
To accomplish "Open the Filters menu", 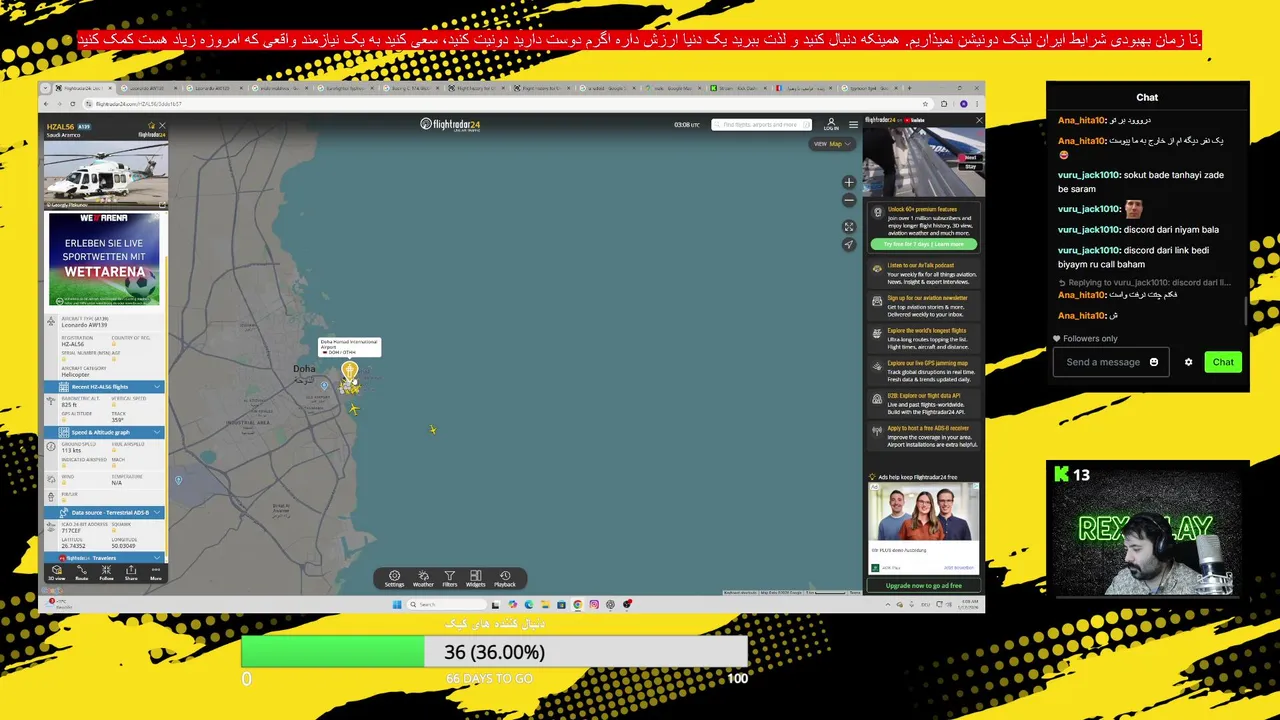I will click(450, 579).
